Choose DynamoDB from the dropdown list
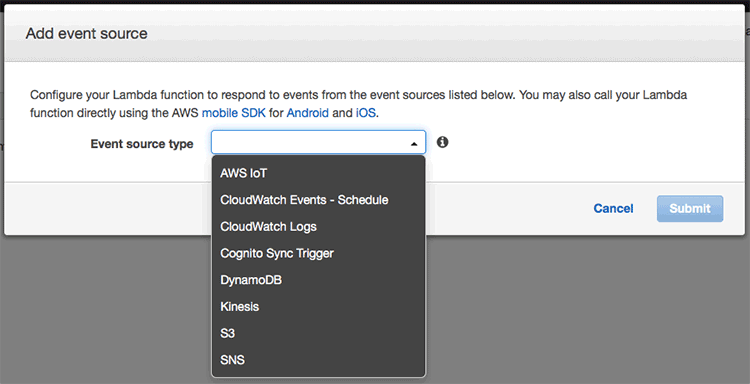 point(318,280)
